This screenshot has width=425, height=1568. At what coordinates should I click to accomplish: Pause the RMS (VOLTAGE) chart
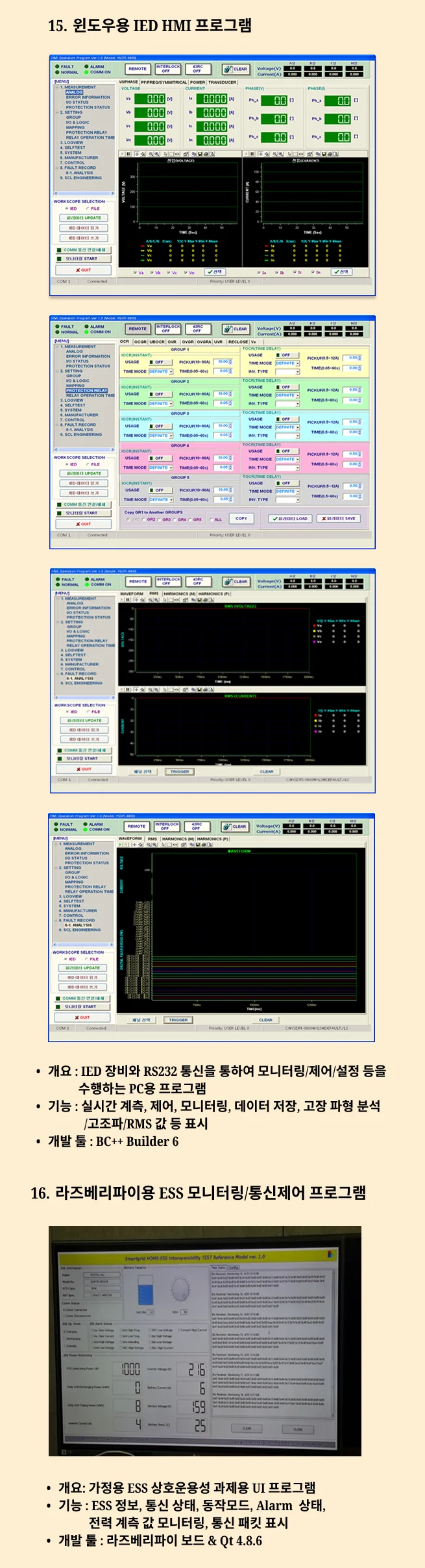pos(128,599)
